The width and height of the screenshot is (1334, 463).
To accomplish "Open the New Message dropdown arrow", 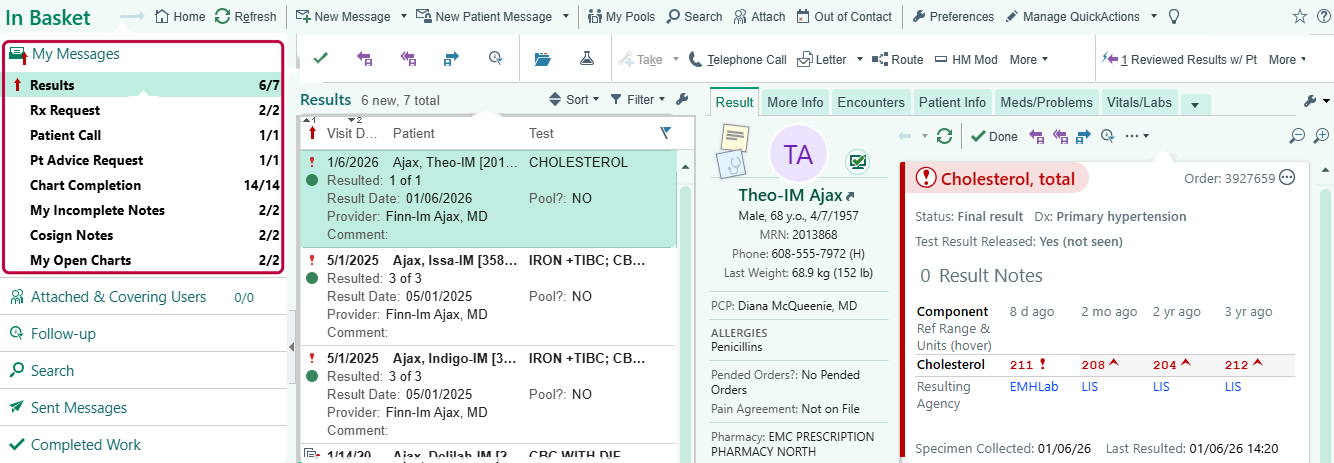I will click(403, 17).
